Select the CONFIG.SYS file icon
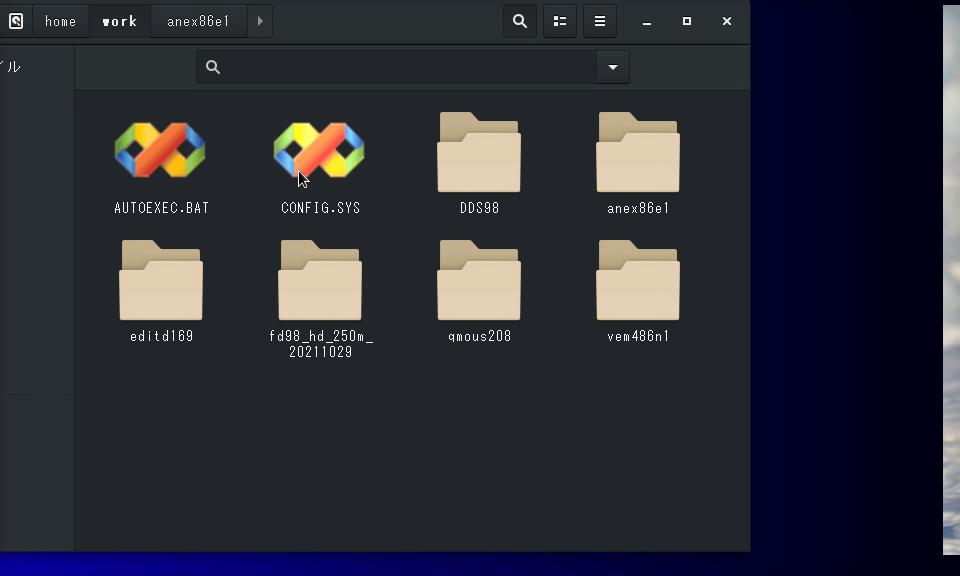The image size is (960, 576). 319,151
